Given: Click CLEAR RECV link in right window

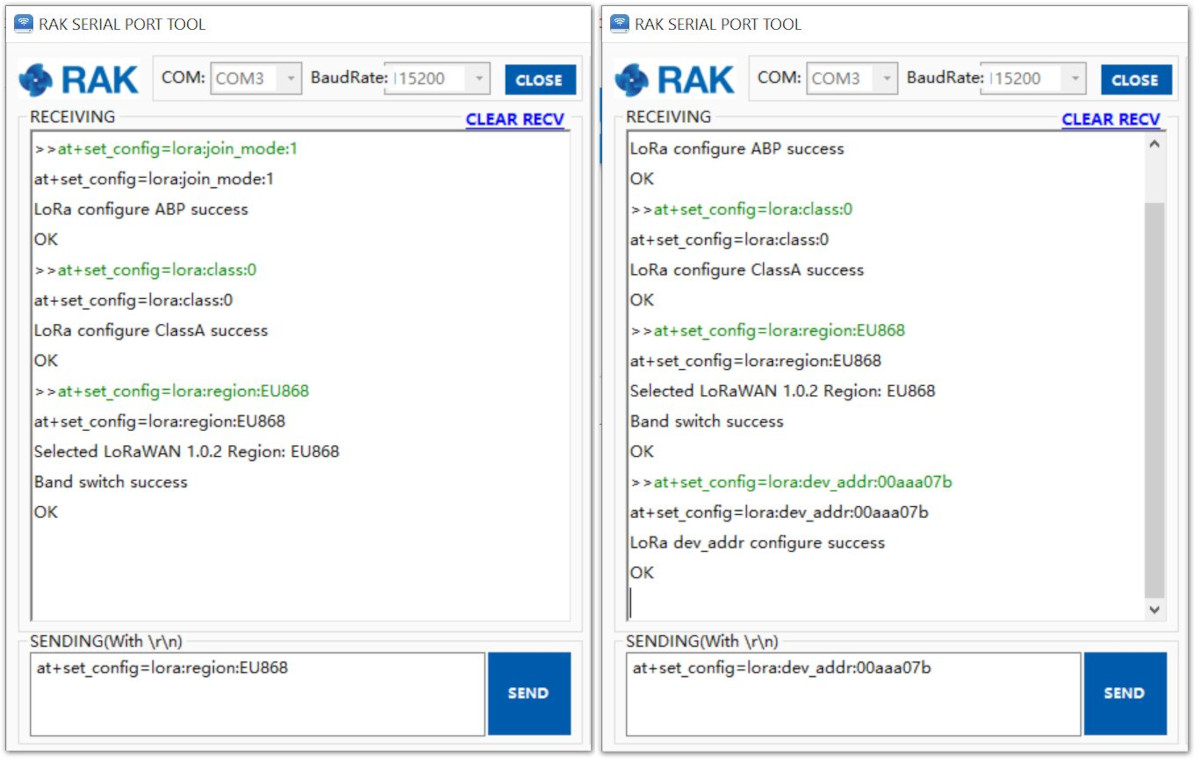Looking at the screenshot, I should coord(1111,119).
